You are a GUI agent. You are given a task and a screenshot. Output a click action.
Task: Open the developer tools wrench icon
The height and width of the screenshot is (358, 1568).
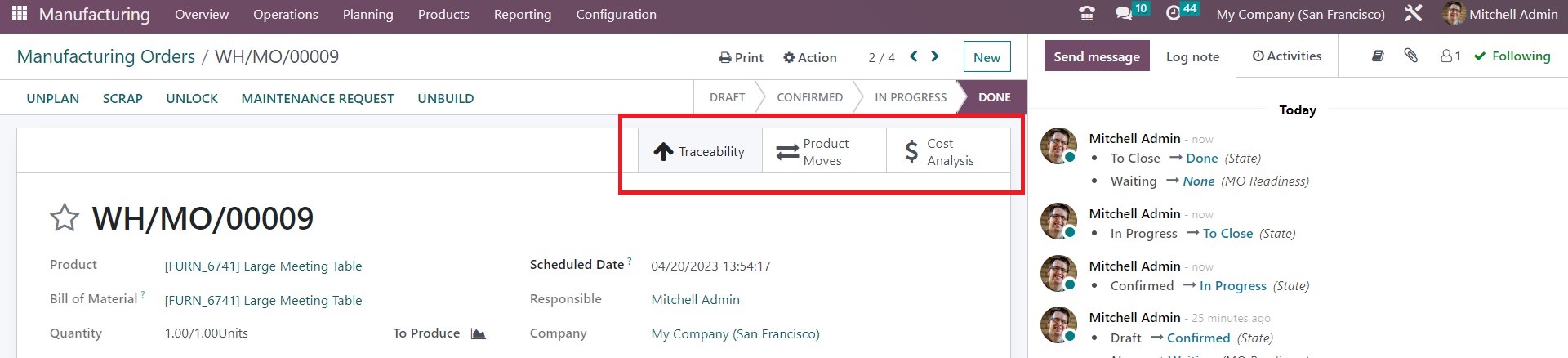1414,14
